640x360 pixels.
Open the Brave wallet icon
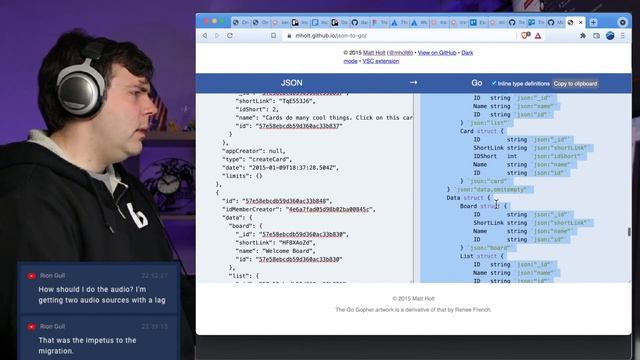click(x=596, y=36)
